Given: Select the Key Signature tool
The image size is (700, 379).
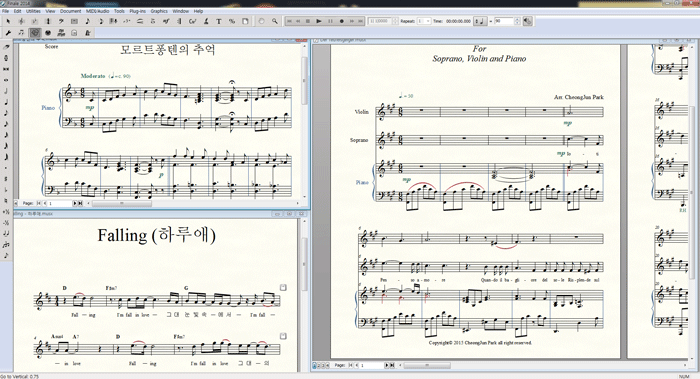Looking at the screenshot, I should pos(34,21).
